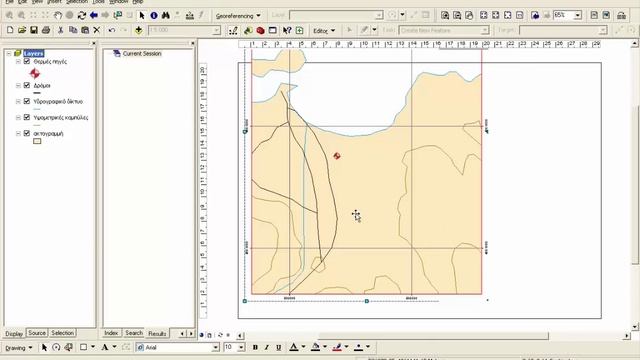Screen dimensions: 640x360
Task: Show the Command Line window icon
Action: (273, 31)
